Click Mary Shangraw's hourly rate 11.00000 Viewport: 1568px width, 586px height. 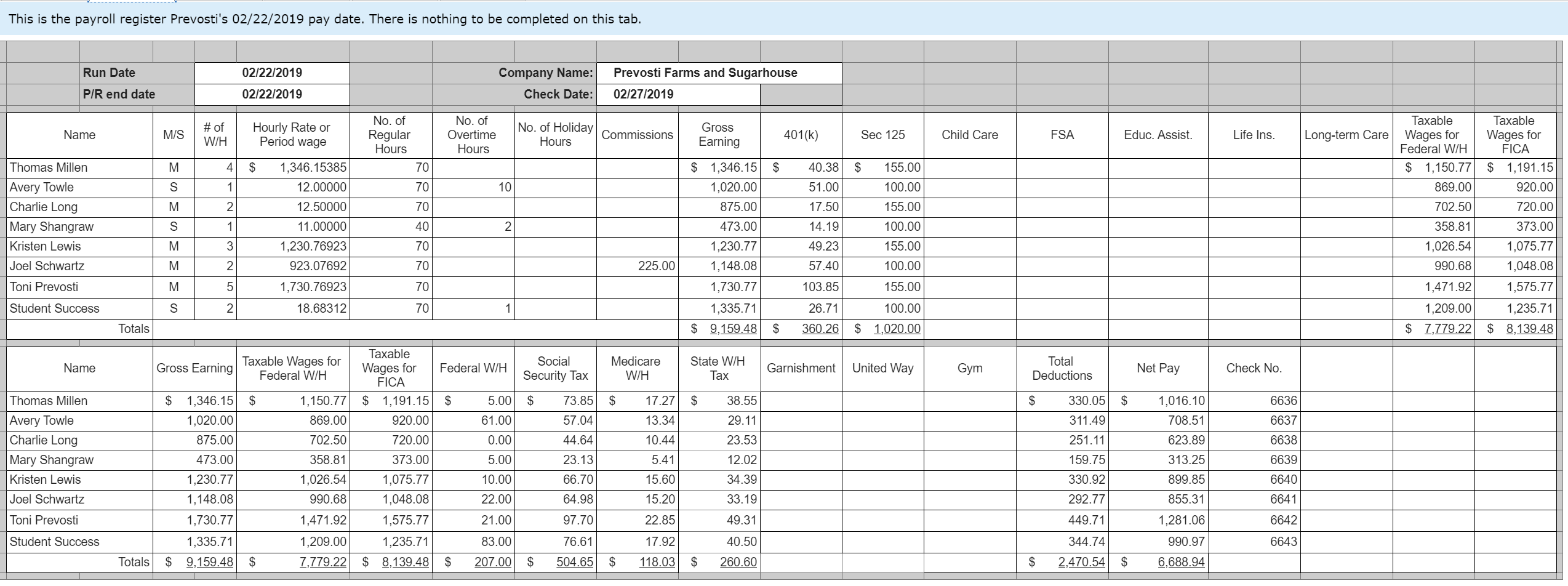(293, 227)
